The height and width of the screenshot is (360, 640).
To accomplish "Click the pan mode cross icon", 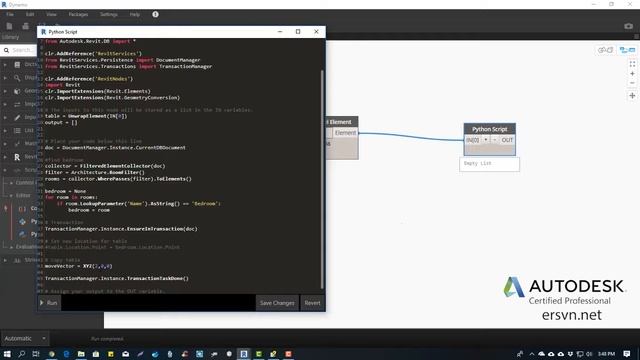I will coord(632,96).
